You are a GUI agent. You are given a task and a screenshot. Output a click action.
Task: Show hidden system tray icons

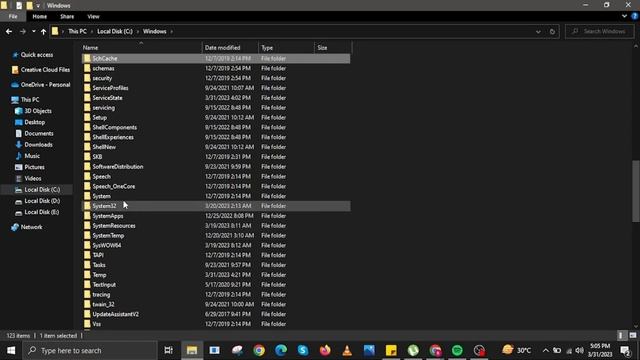click(546, 351)
